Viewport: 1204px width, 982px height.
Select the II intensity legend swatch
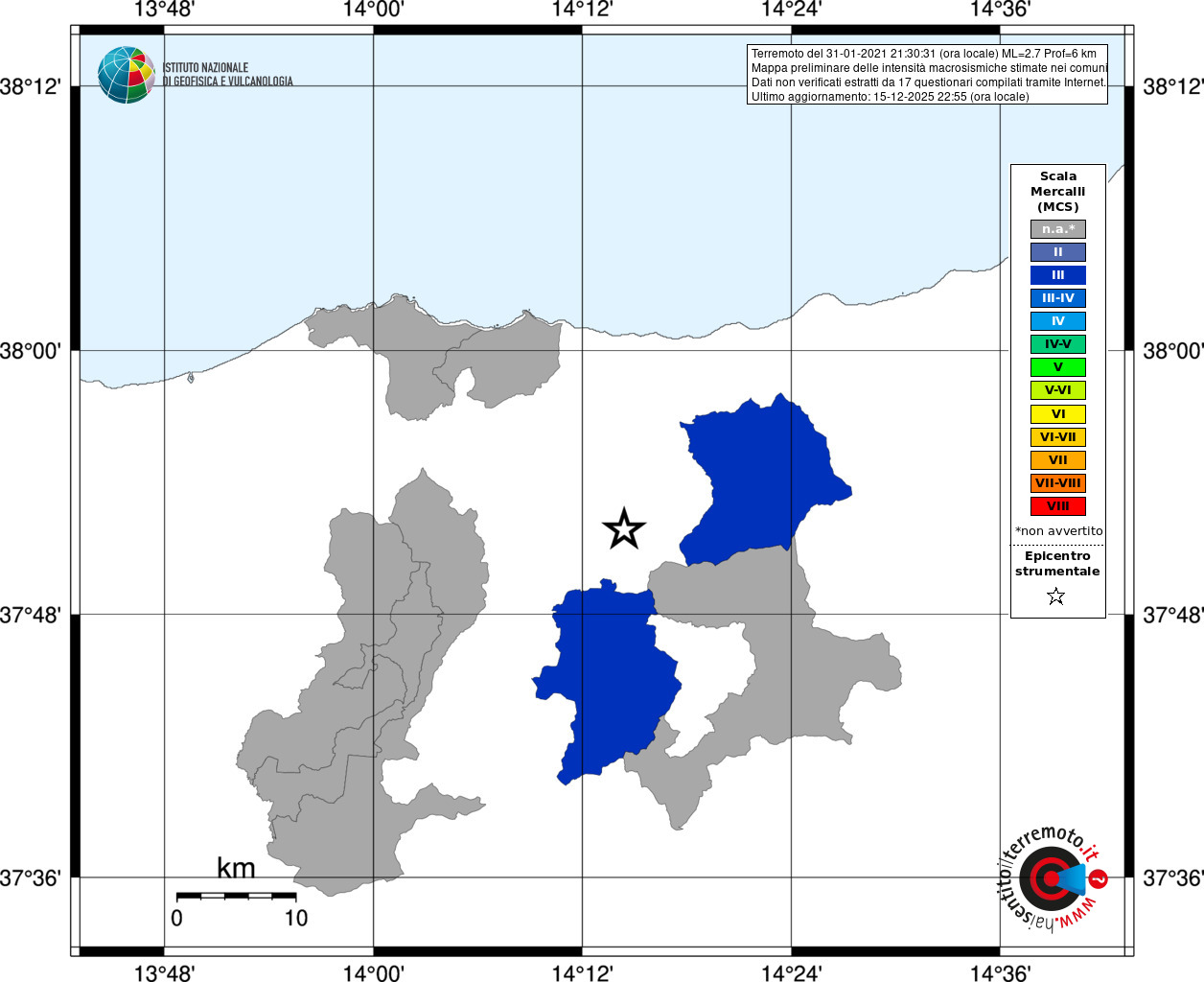(x=1058, y=252)
